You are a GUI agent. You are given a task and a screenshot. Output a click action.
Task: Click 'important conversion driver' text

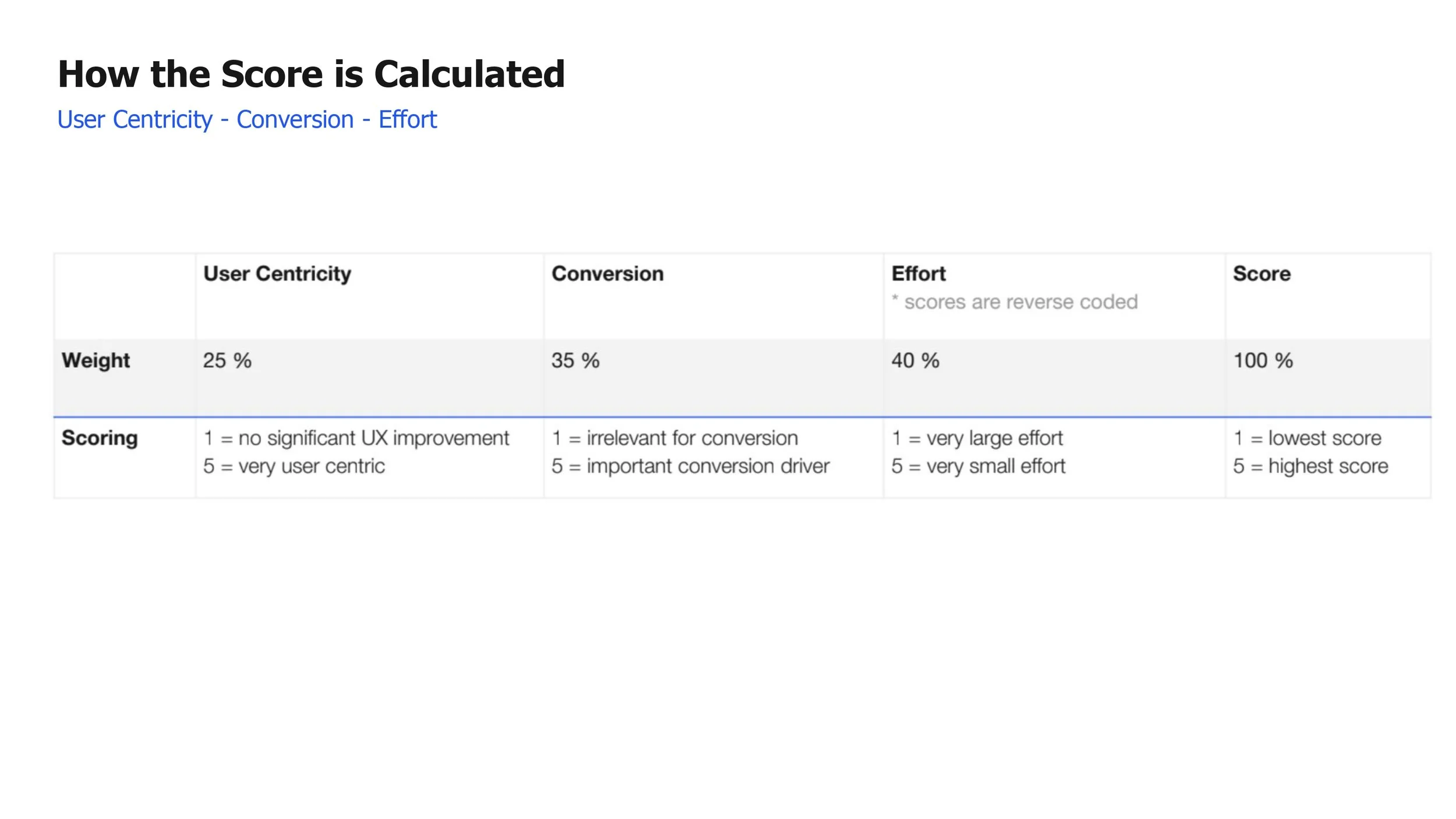click(708, 466)
